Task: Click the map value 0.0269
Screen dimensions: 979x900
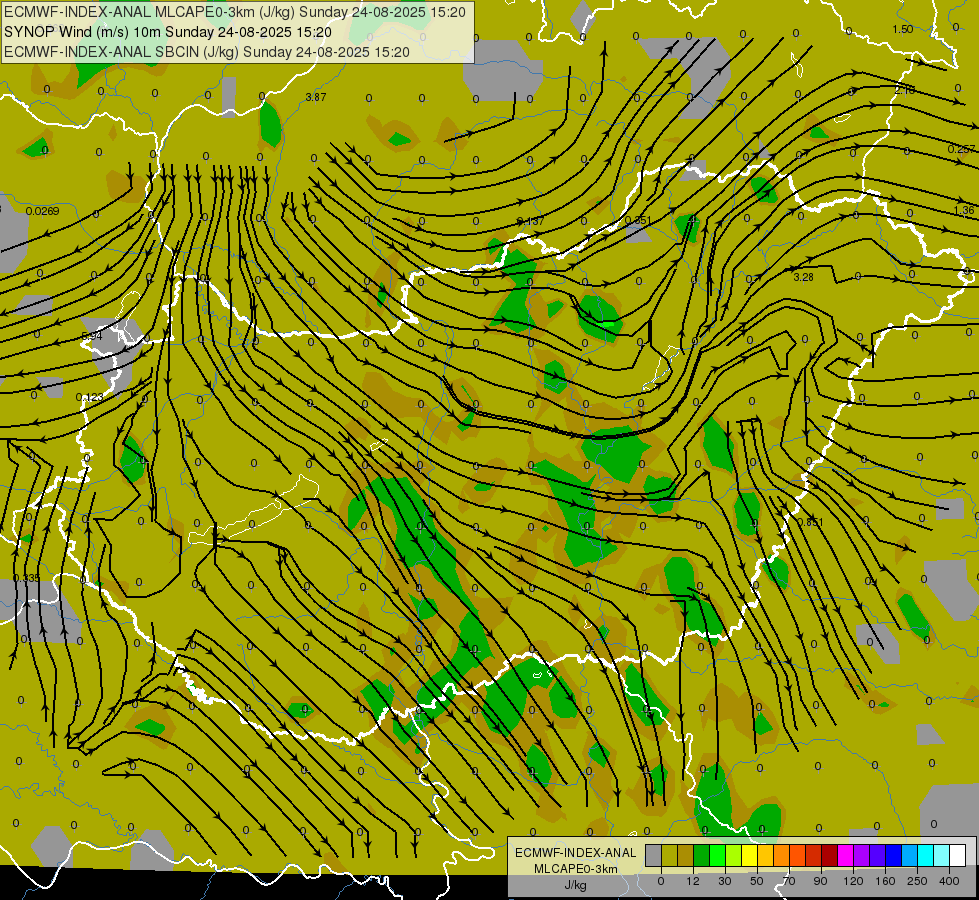Action: 42,211
